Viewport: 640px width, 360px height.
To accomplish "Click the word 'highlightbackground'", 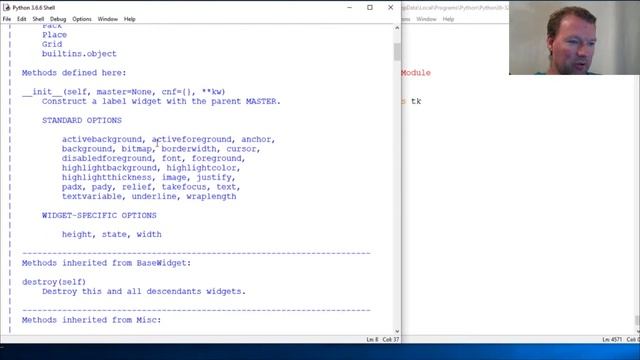I will 109,168.
